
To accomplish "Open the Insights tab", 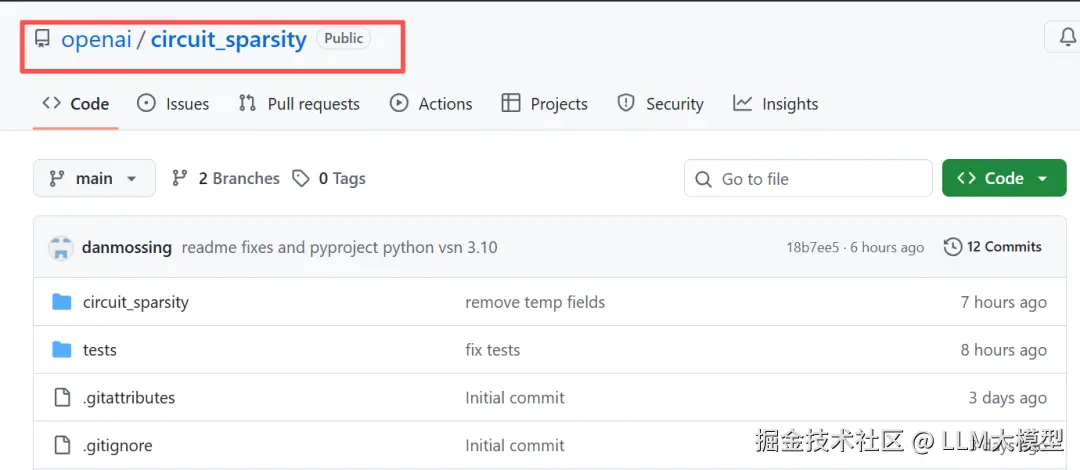I will click(x=775, y=104).
